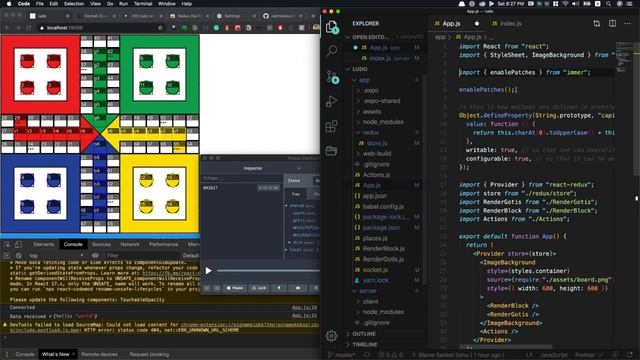The height and width of the screenshot is (360, 640).
Task: Expand the OUTLINE section
Action: (363, 334)
